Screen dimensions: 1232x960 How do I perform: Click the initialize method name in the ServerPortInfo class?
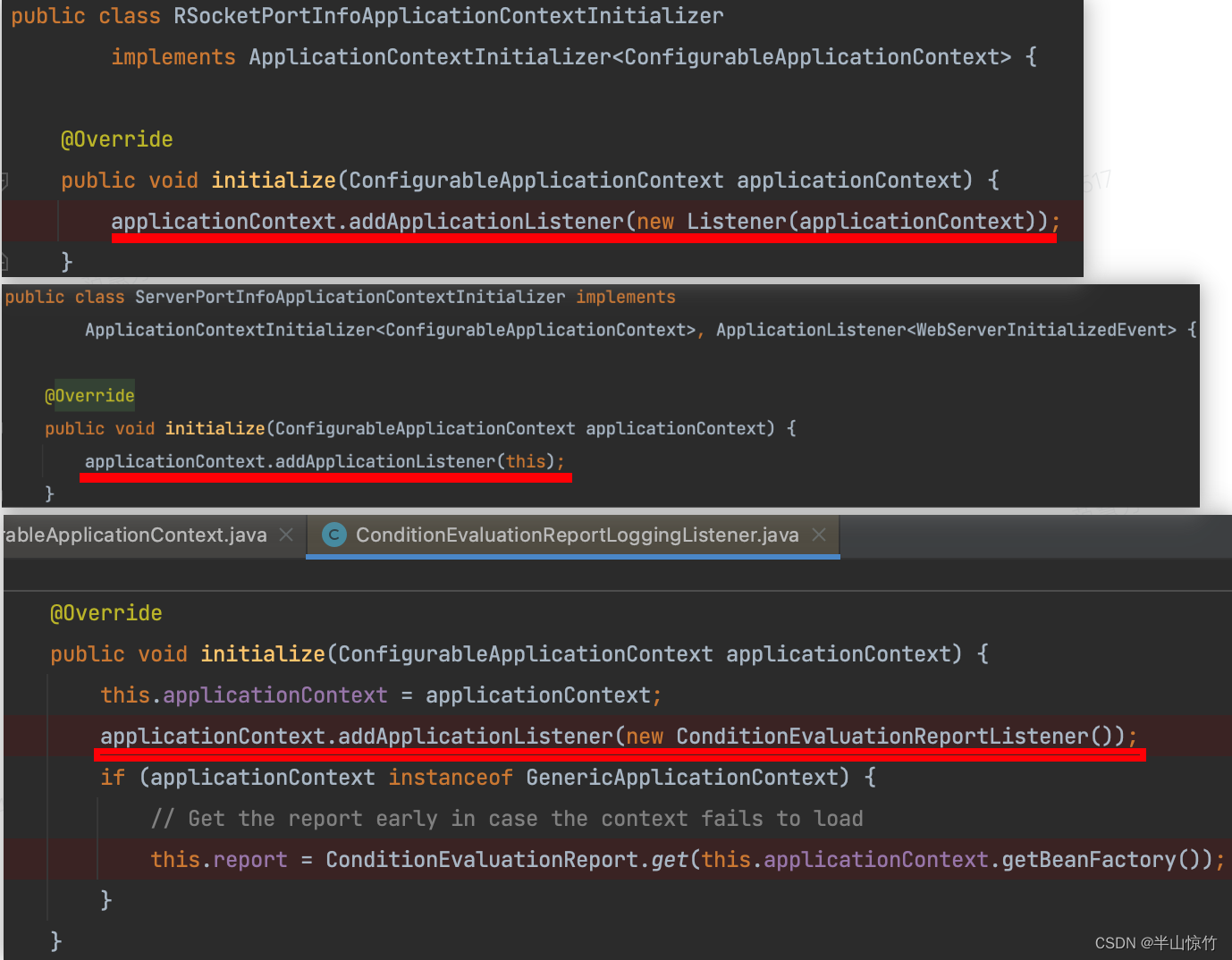215,428
